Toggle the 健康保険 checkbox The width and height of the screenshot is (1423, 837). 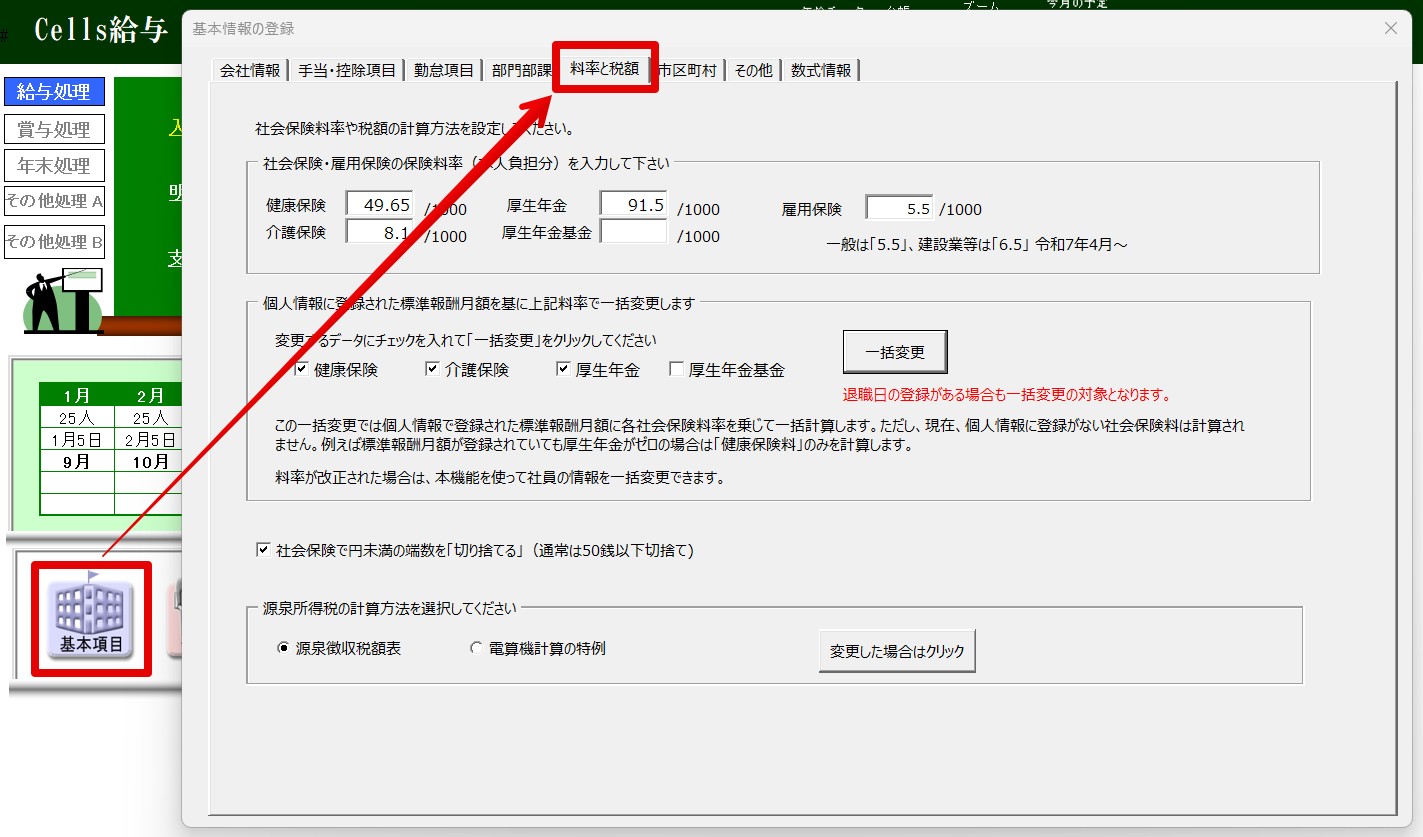[x=301, y=370]
